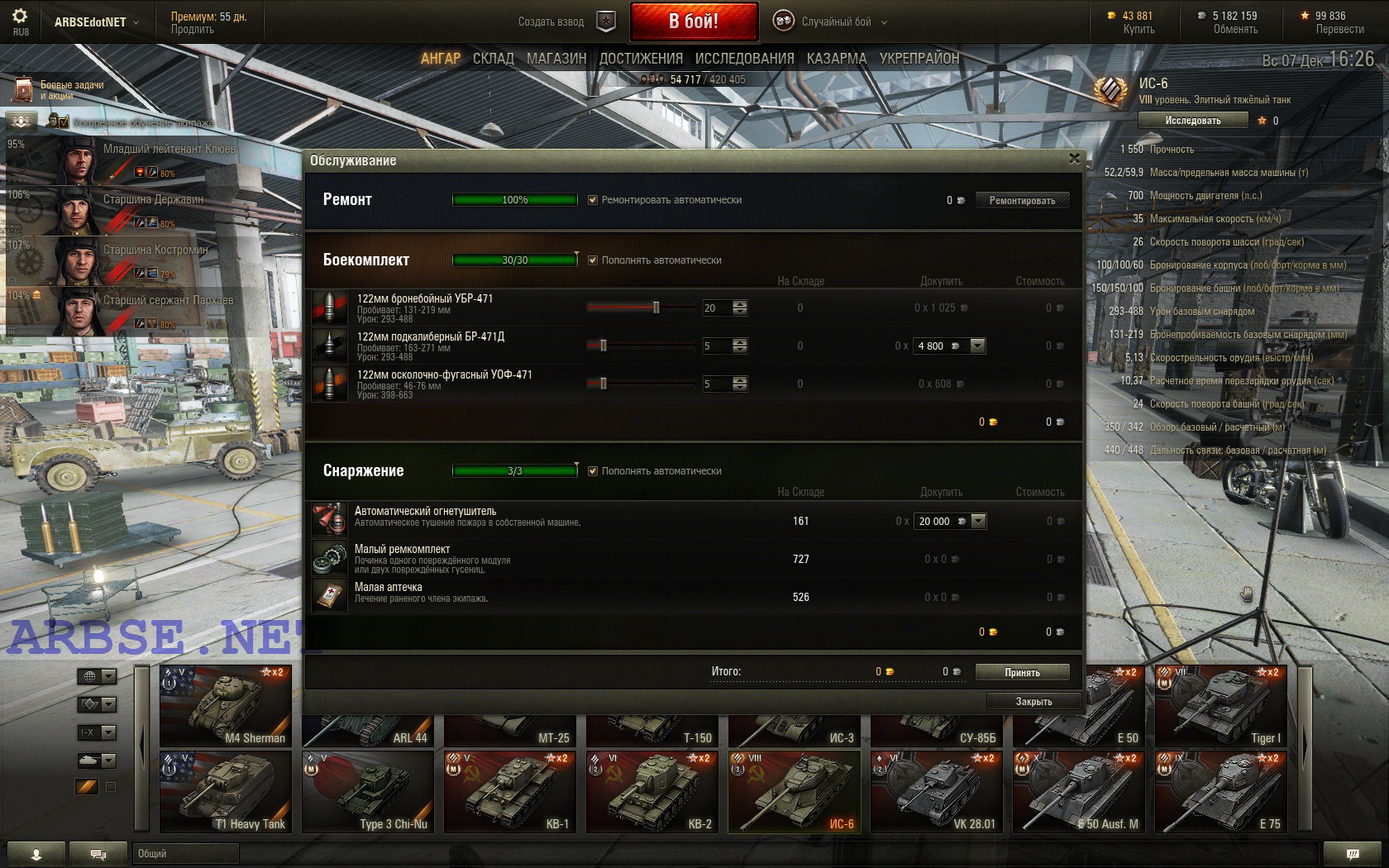Adjust the УБР-471 shell quantity slider
Screen dimensions: 1389x868
click(x=642, y=308)
